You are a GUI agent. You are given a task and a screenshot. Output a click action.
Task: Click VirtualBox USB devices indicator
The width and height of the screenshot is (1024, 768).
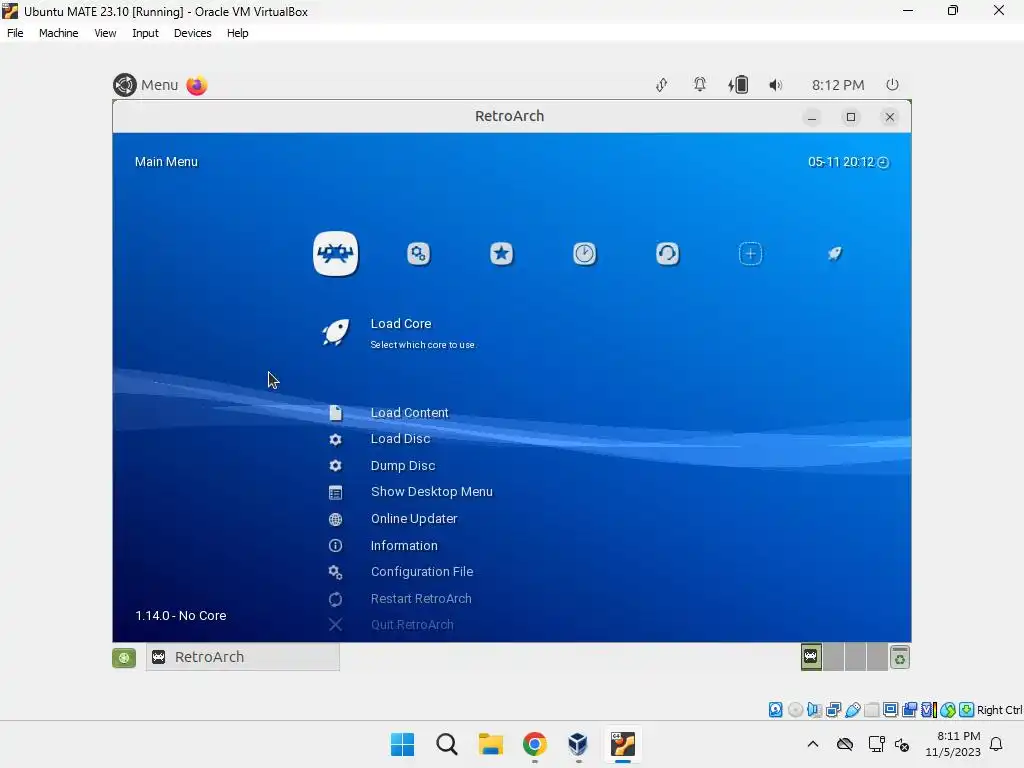click(x=852, y=710)
